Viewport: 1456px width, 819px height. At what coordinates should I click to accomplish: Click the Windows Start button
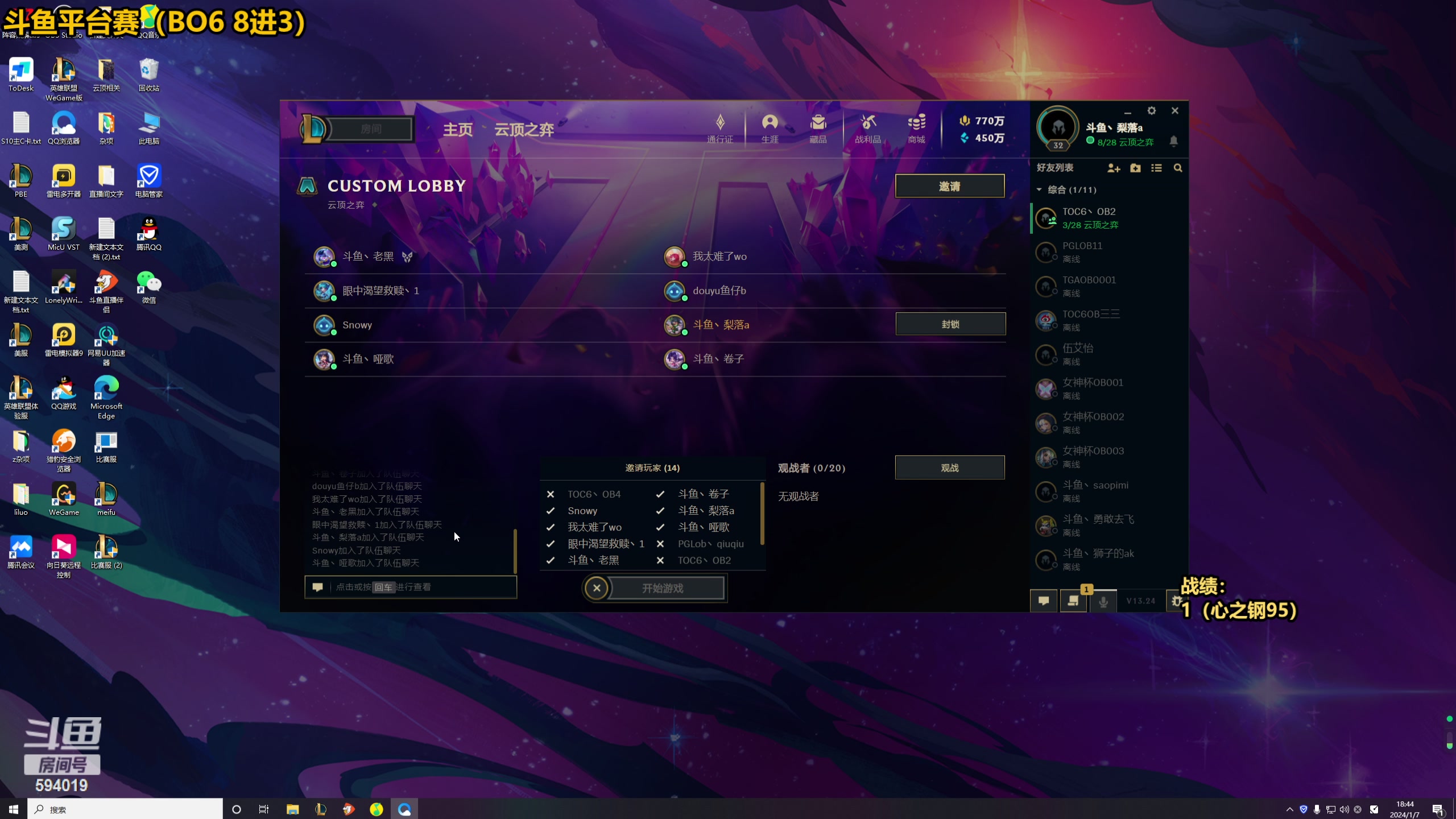[14, 809]
